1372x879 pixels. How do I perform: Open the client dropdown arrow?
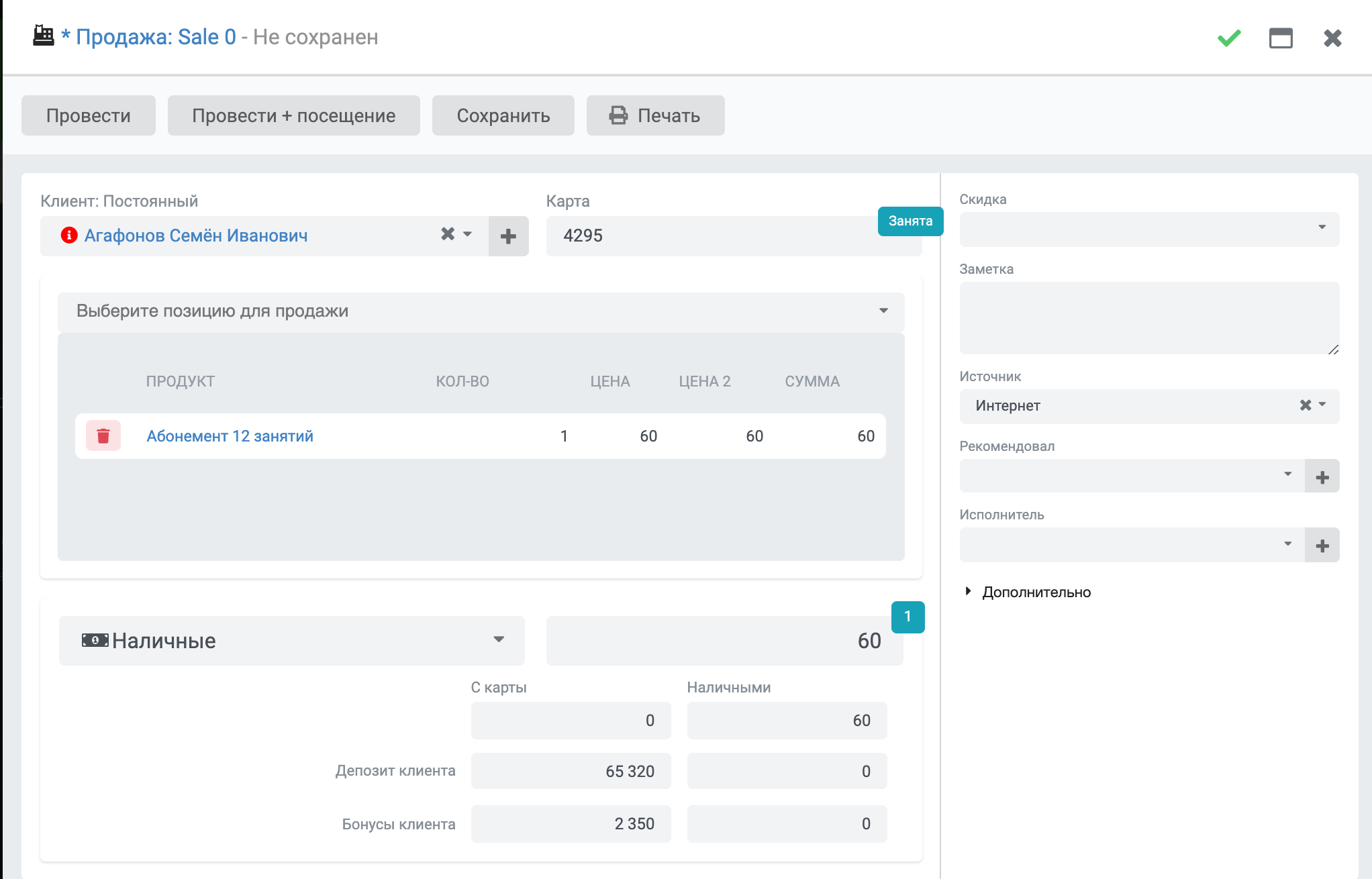click(x=468, y=234)
